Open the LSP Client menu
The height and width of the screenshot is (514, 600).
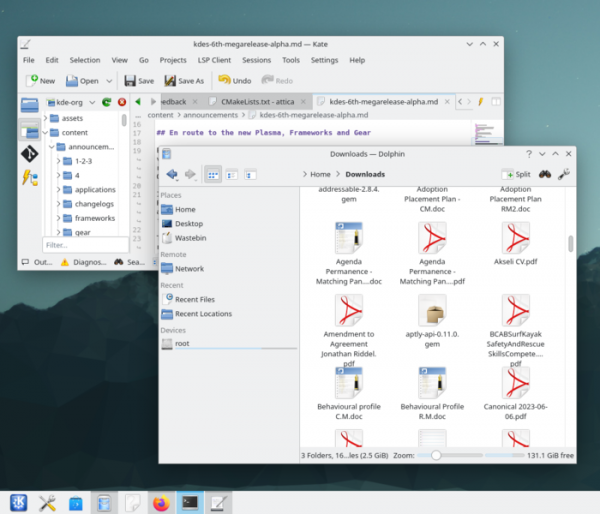[x=217, y=60]
